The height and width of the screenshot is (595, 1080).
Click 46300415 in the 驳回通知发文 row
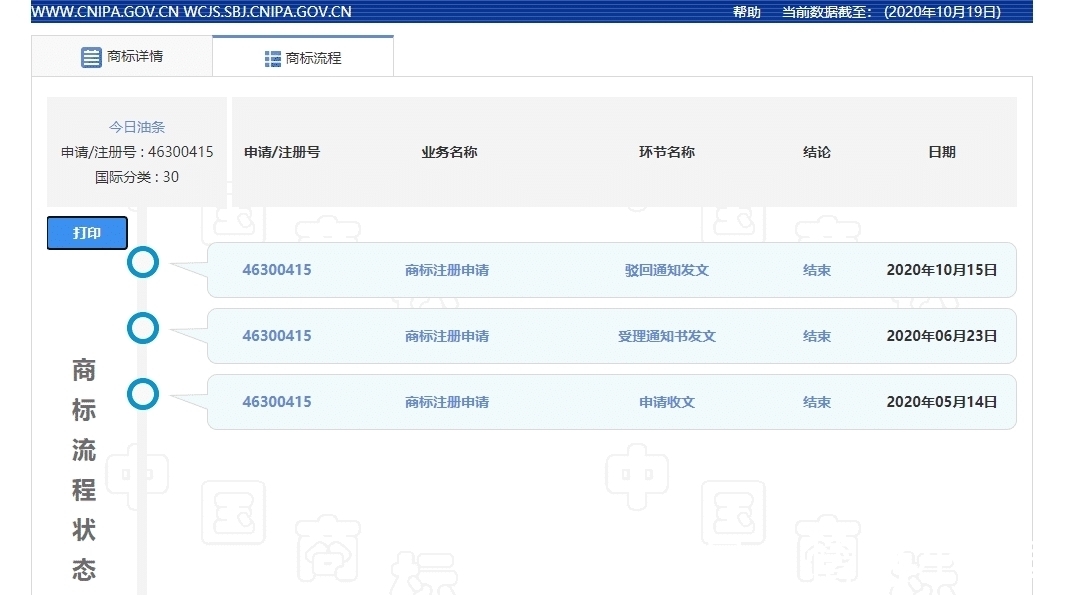[277, 270]
